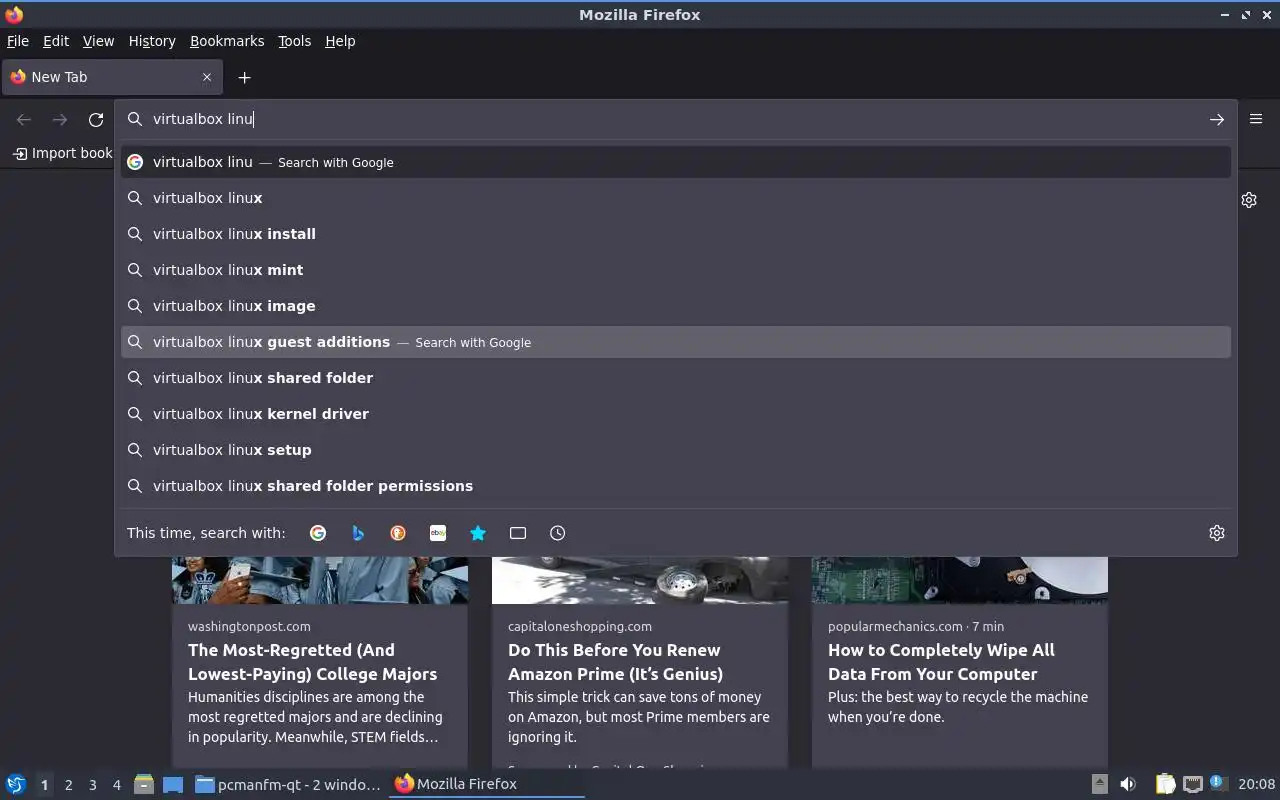Click the show desktop icon in taskbar
Screen dimensions: 1280x800
point(173,784)
